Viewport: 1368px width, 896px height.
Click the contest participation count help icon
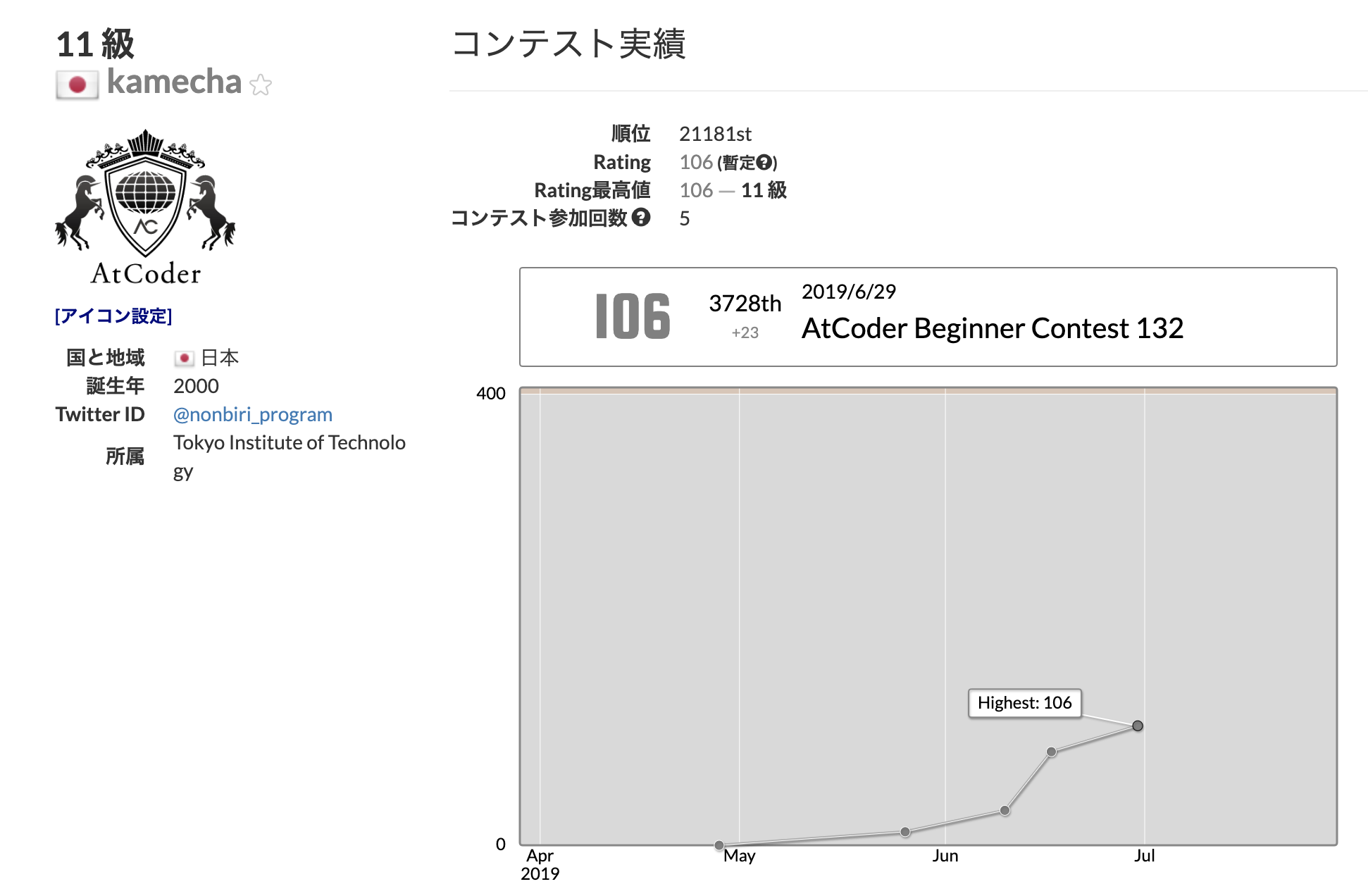point(640,217)
